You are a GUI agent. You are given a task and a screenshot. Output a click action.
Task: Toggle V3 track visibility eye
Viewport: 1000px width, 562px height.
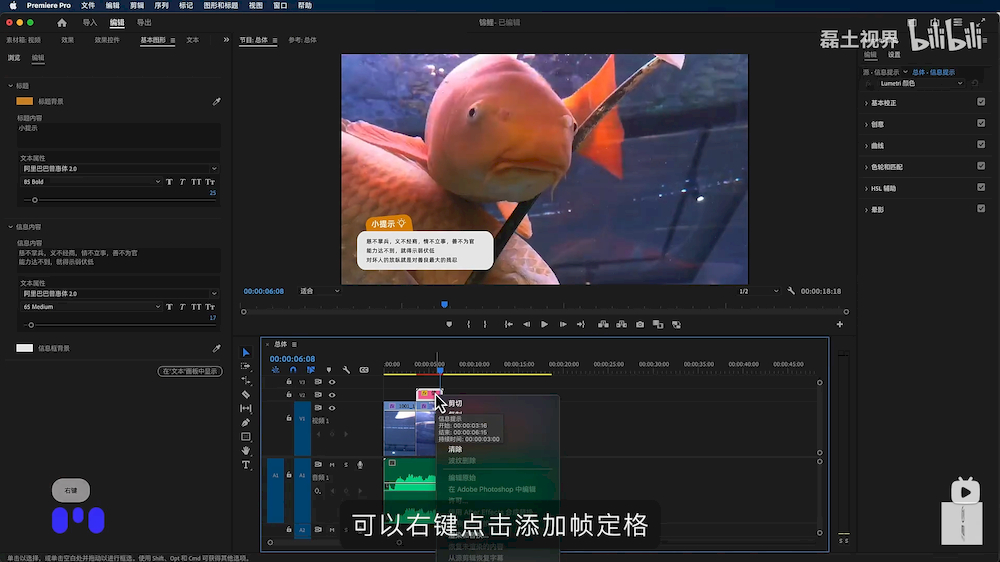click(332, 382)
